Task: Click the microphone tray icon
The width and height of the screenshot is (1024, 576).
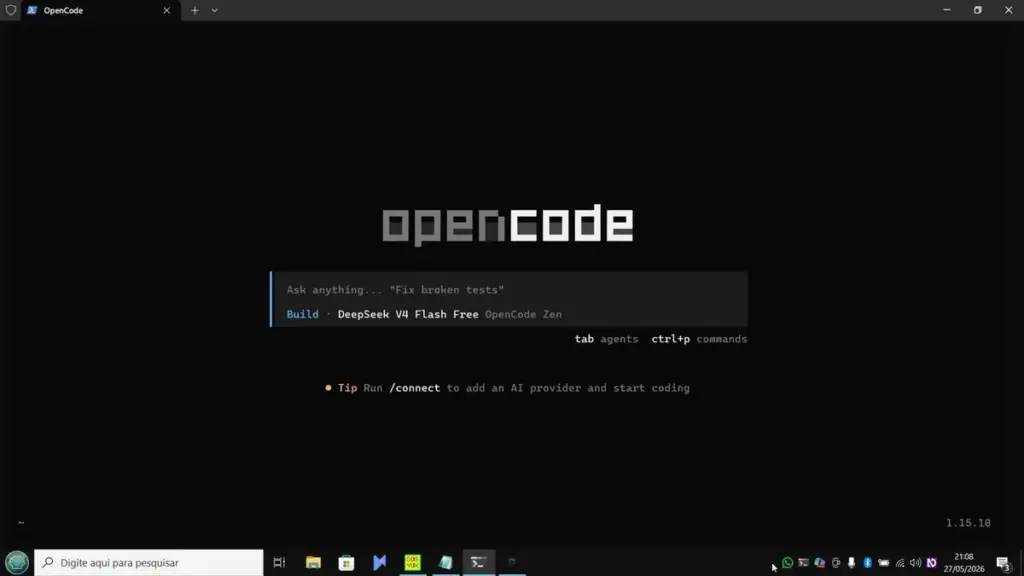Action: (852, 562)
